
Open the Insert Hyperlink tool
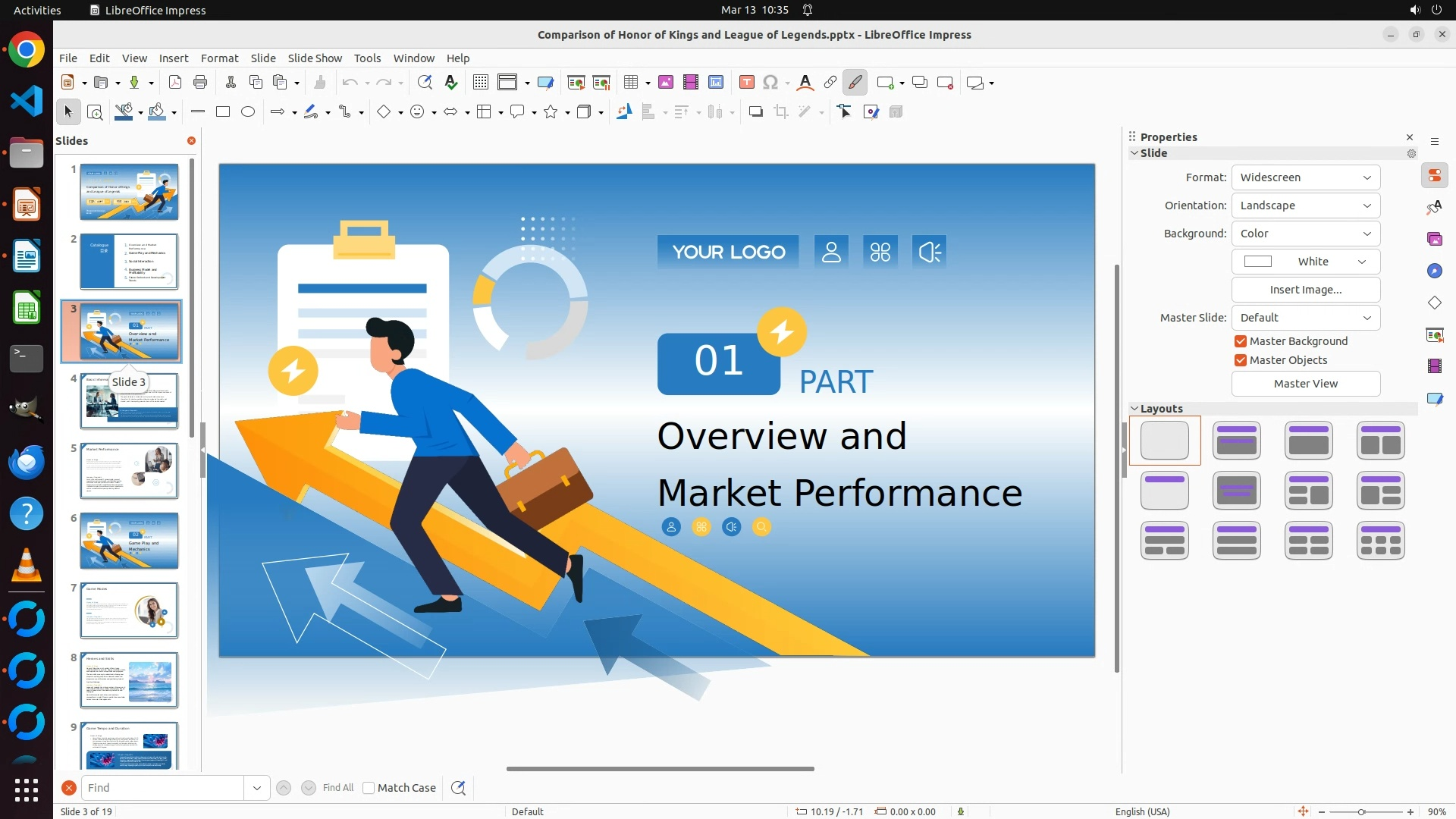pyautogui.click(x=830, y=83)
